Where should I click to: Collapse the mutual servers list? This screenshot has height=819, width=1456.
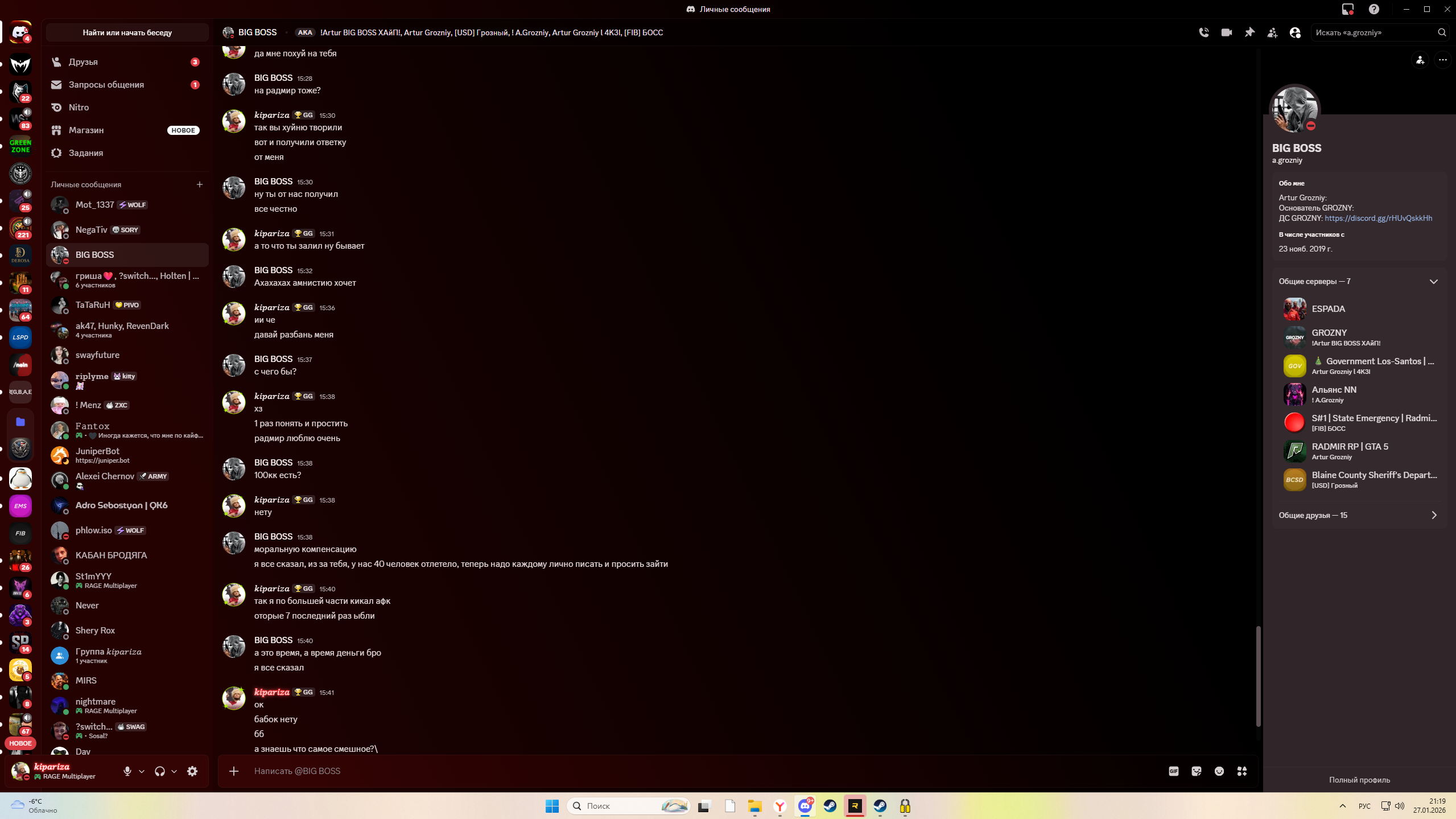tap(1433, 281)
